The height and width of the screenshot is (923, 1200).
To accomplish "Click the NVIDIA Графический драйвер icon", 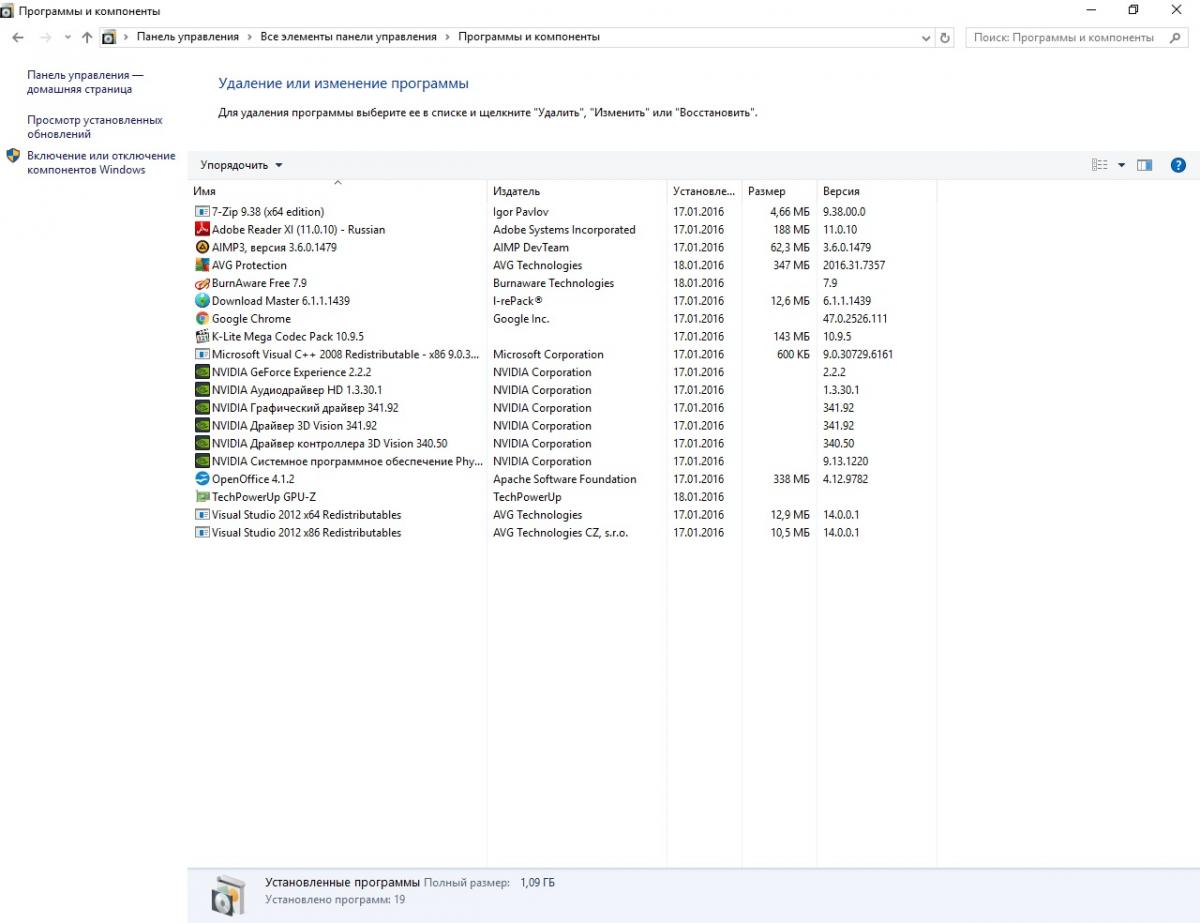I will click(202, 408).
